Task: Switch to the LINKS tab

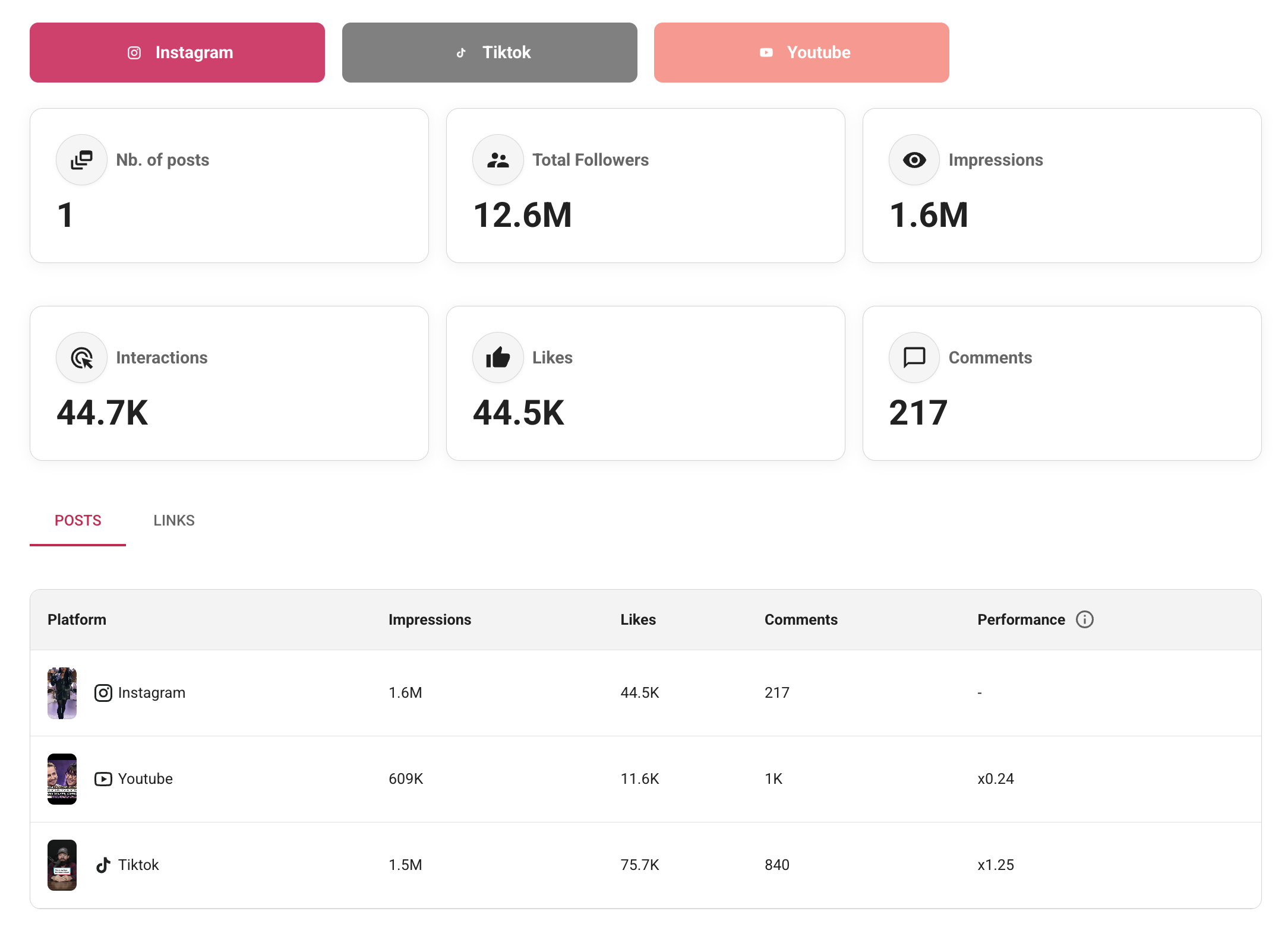Action: [x=173, y=521]
